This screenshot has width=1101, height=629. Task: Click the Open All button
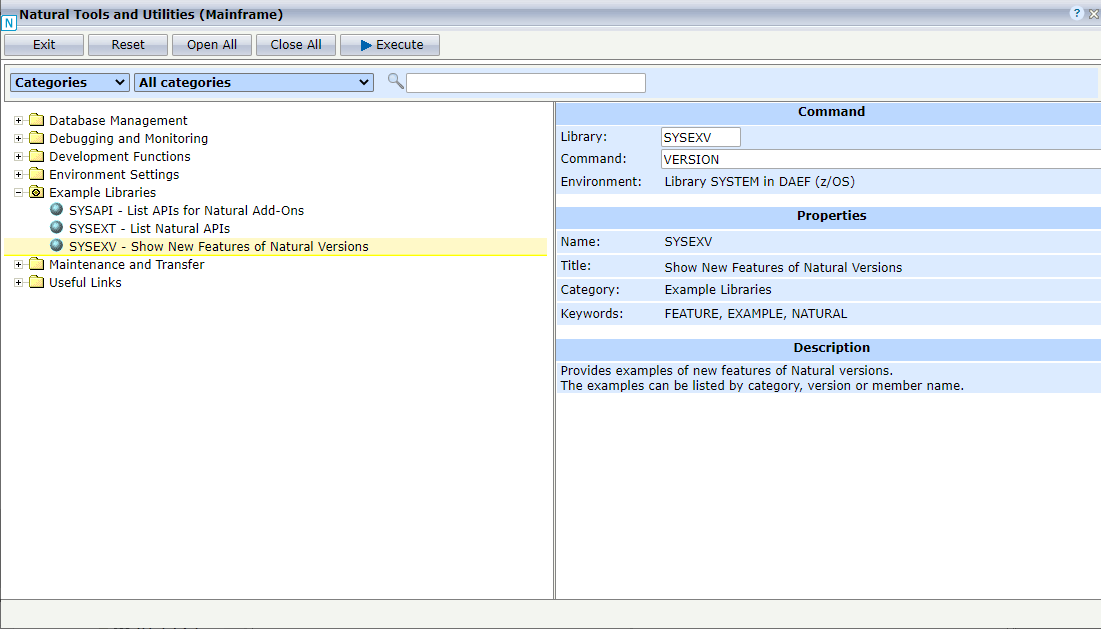[211, 44]
